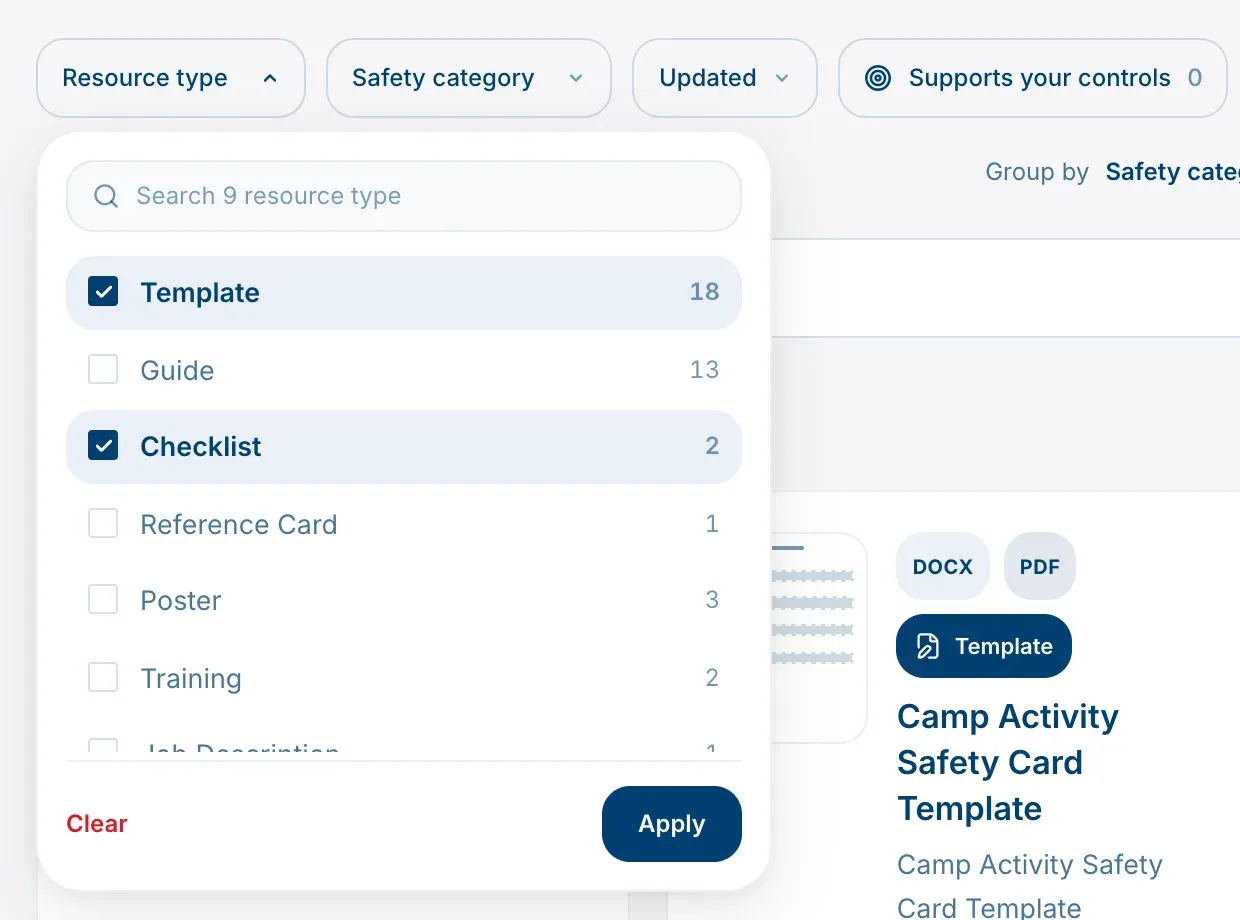The width and height of the screenshot is (1240, 920).
Task: Click the target icon in Supports your controls
Action: point(878,78)
